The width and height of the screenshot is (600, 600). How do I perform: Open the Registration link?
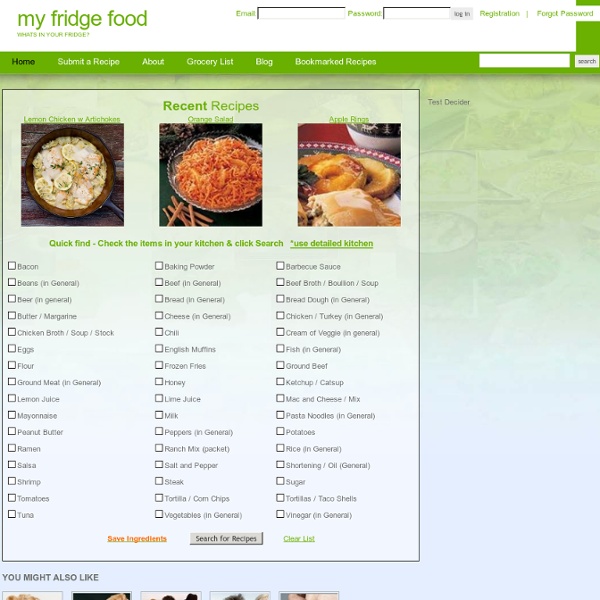[499, 14]
